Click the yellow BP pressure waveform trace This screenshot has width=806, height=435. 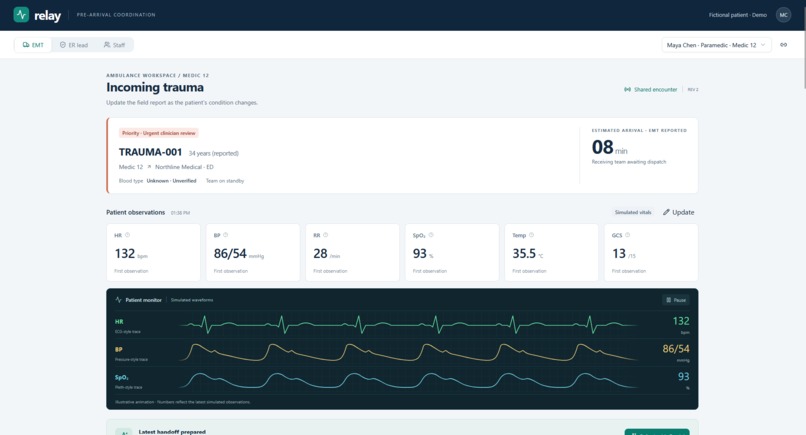pos(409,352)
